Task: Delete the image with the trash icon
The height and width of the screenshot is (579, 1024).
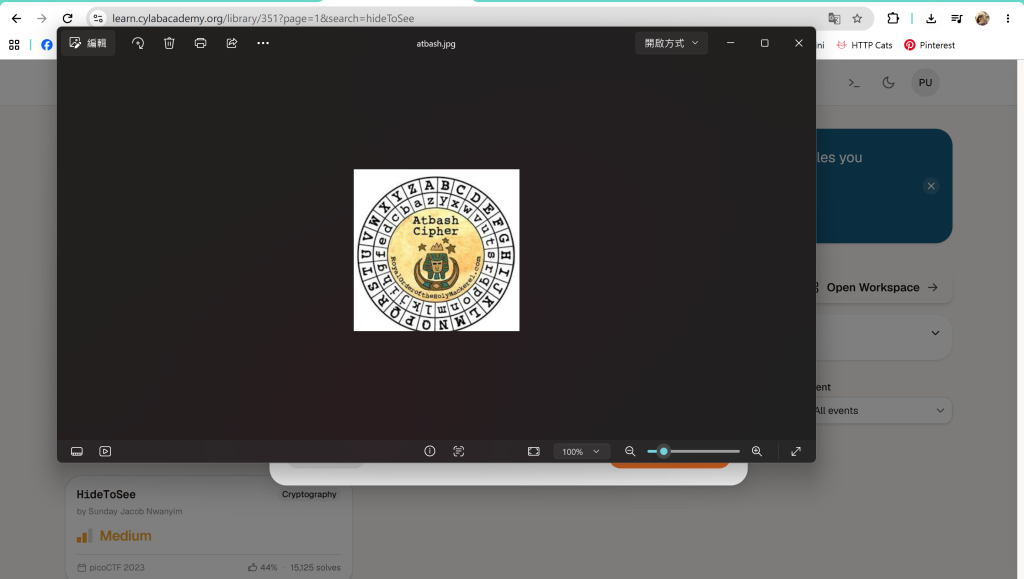Action: [169, 43]
